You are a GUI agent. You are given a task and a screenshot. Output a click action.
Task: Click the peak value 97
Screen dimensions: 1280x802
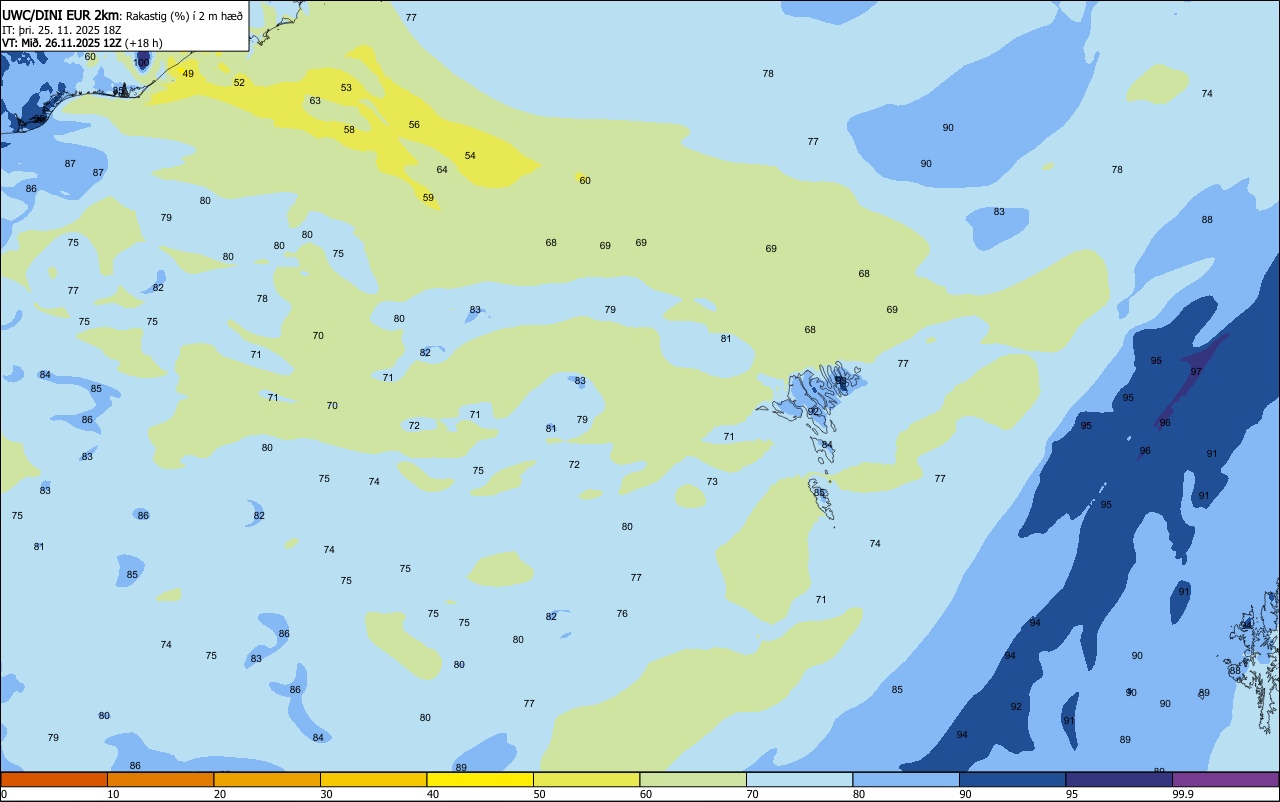(1196, 372)
